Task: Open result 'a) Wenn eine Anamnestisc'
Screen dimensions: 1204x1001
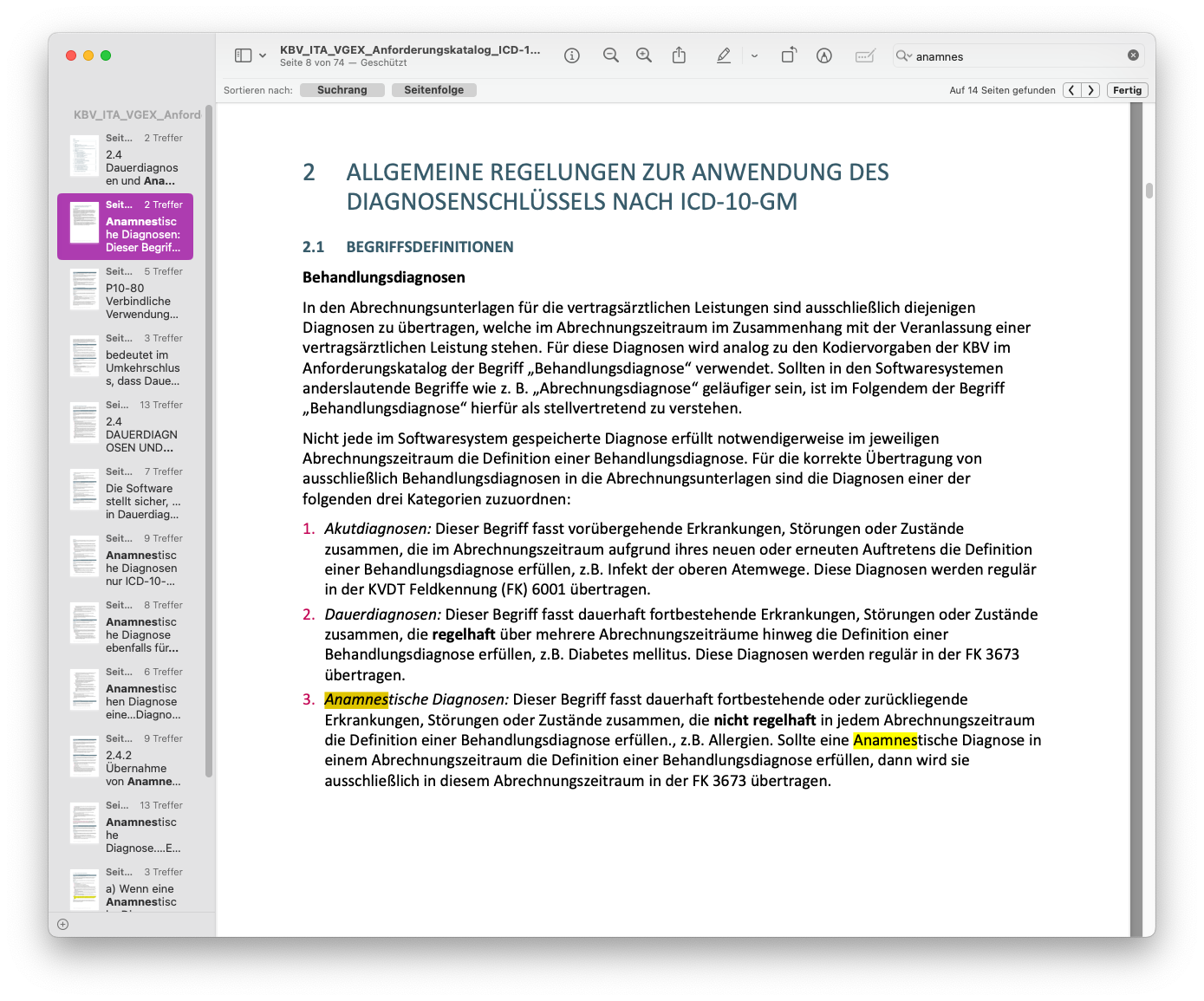Action: (x=125, y=887)
